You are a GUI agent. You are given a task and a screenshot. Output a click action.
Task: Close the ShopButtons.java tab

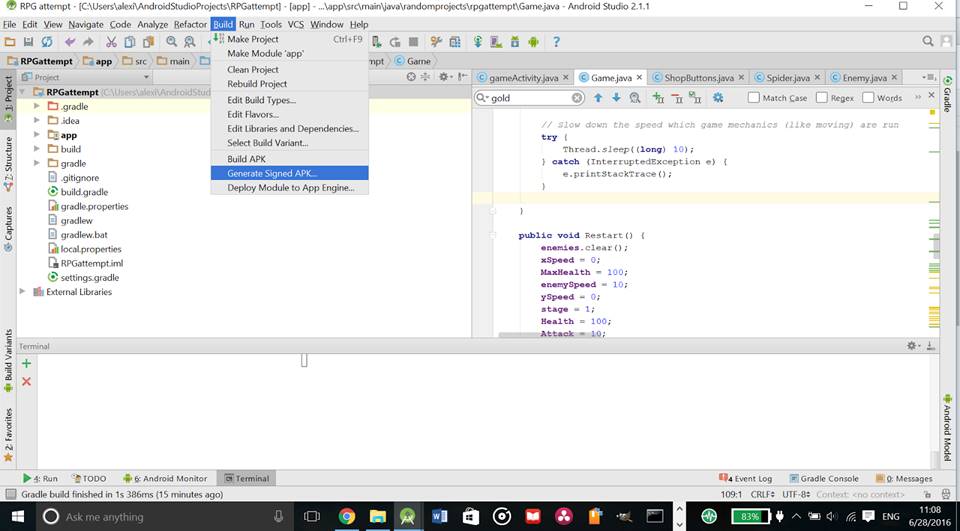(x=741, y=78)
